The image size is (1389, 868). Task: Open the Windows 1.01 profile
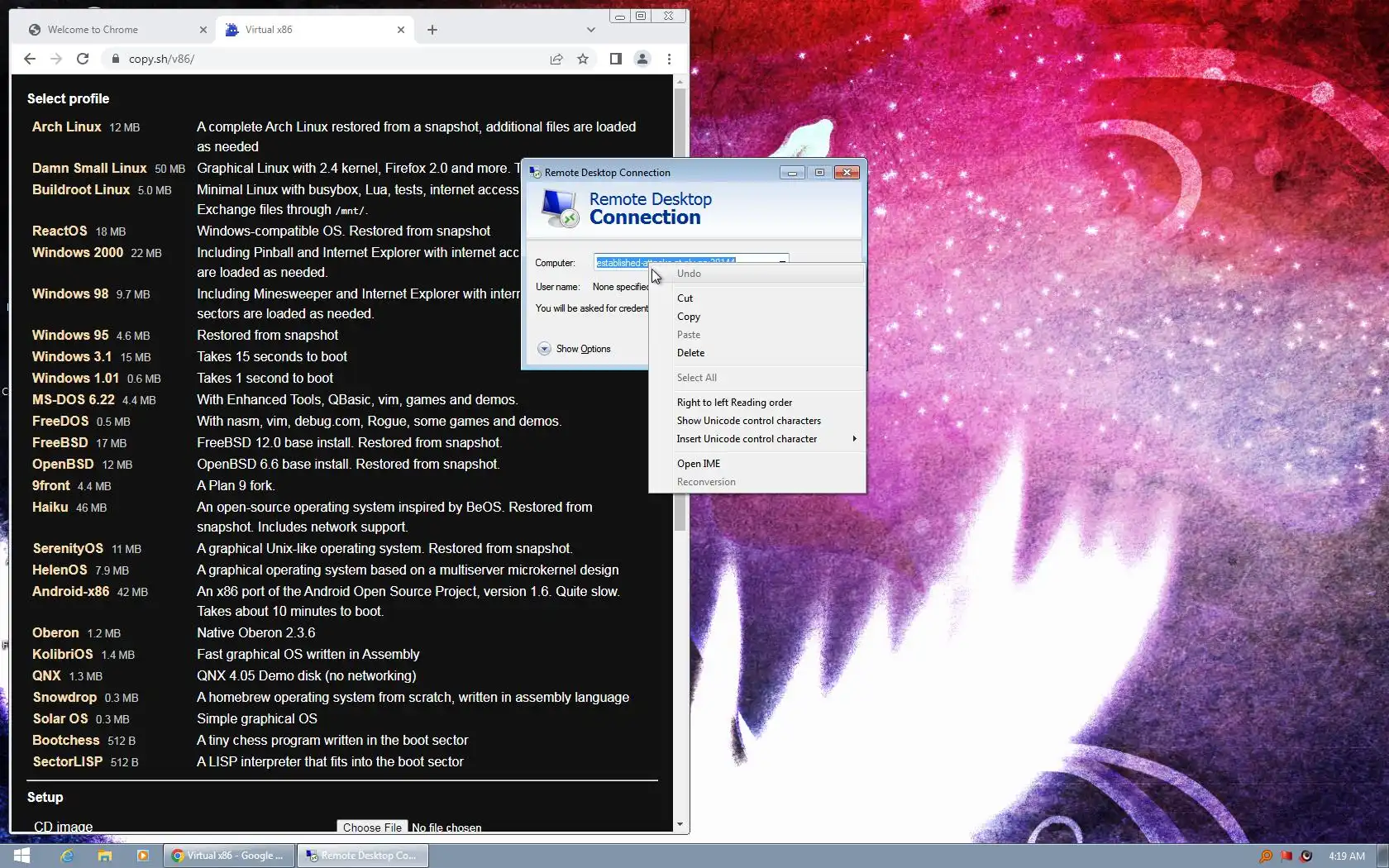tap(75, 378)
